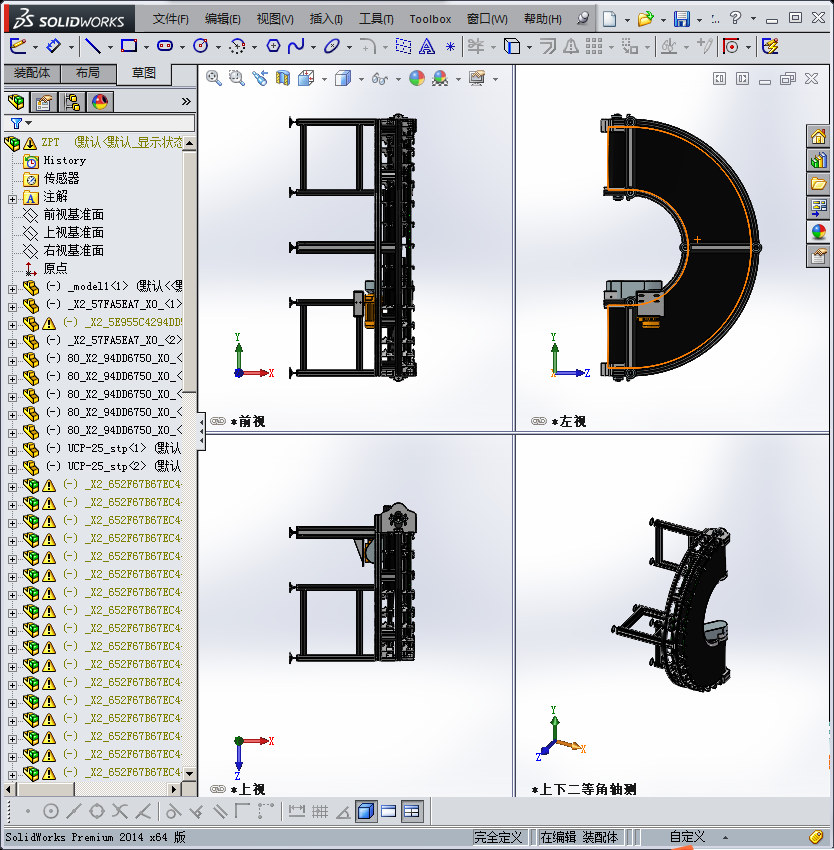Click the Edit Appearance color ball

(416, 79)
